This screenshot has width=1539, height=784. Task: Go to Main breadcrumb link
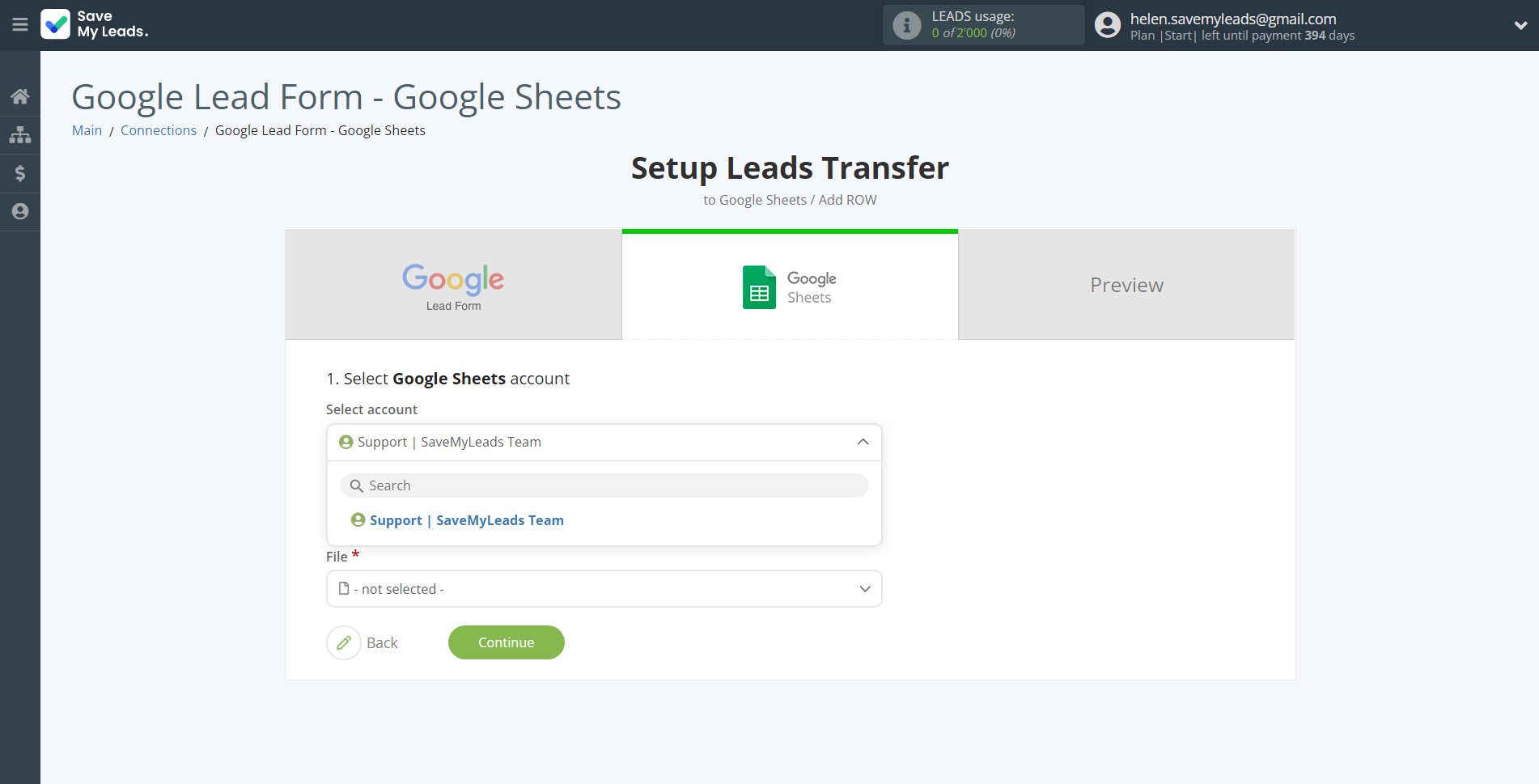coord(87,130)
